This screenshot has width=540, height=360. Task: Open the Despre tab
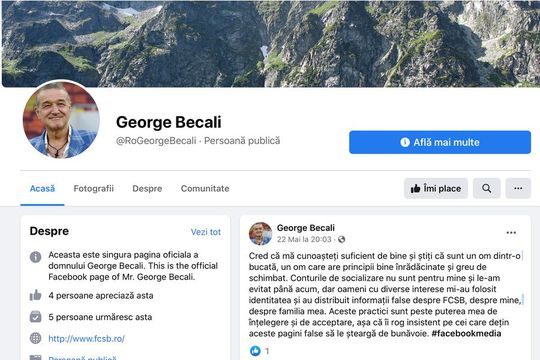(147, 188)
